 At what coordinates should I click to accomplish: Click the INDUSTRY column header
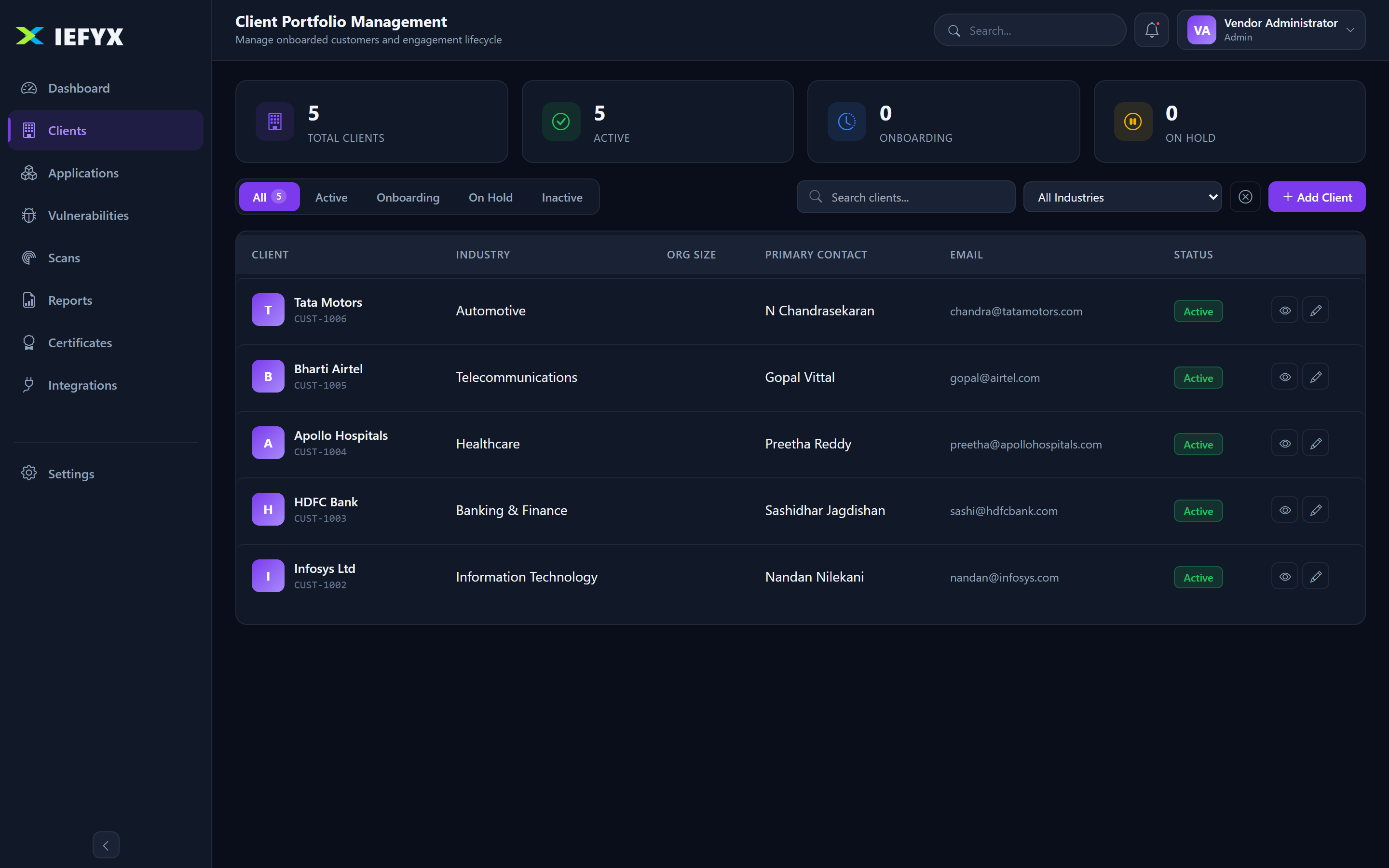coord(483,254)
